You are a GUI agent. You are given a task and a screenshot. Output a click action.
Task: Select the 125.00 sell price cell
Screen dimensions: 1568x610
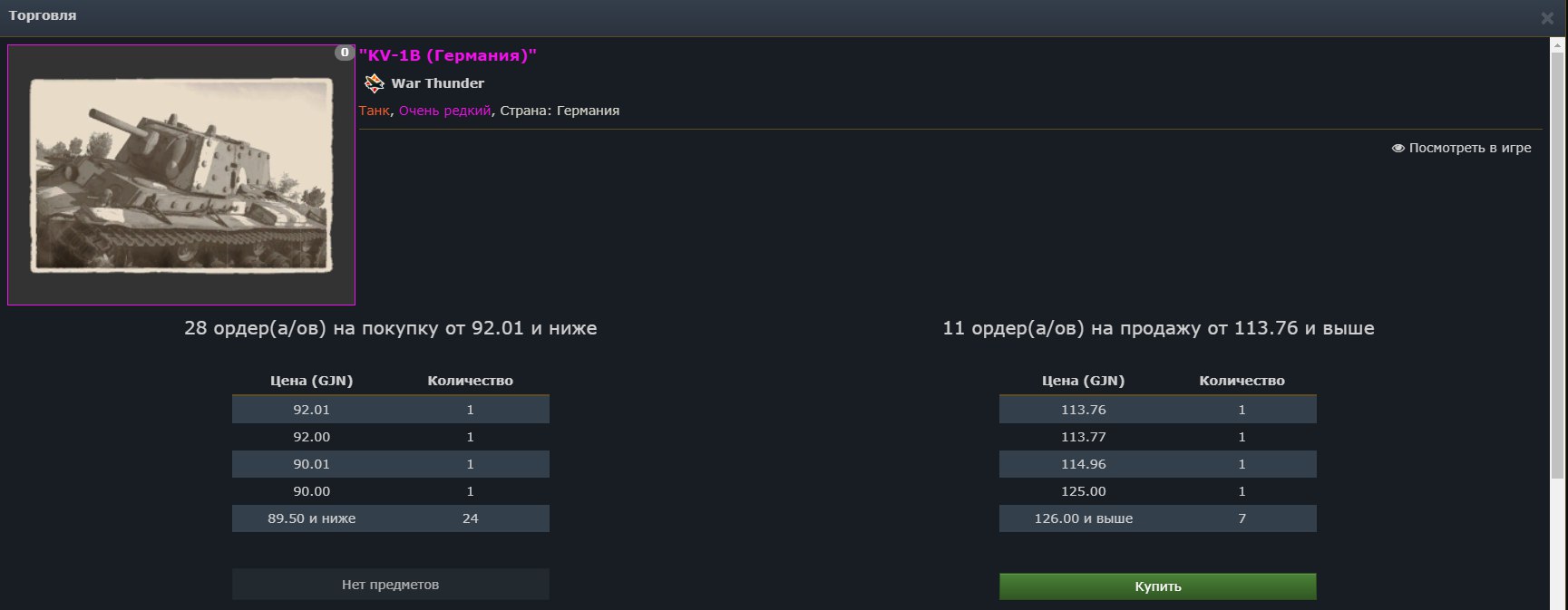(1083, 491)
